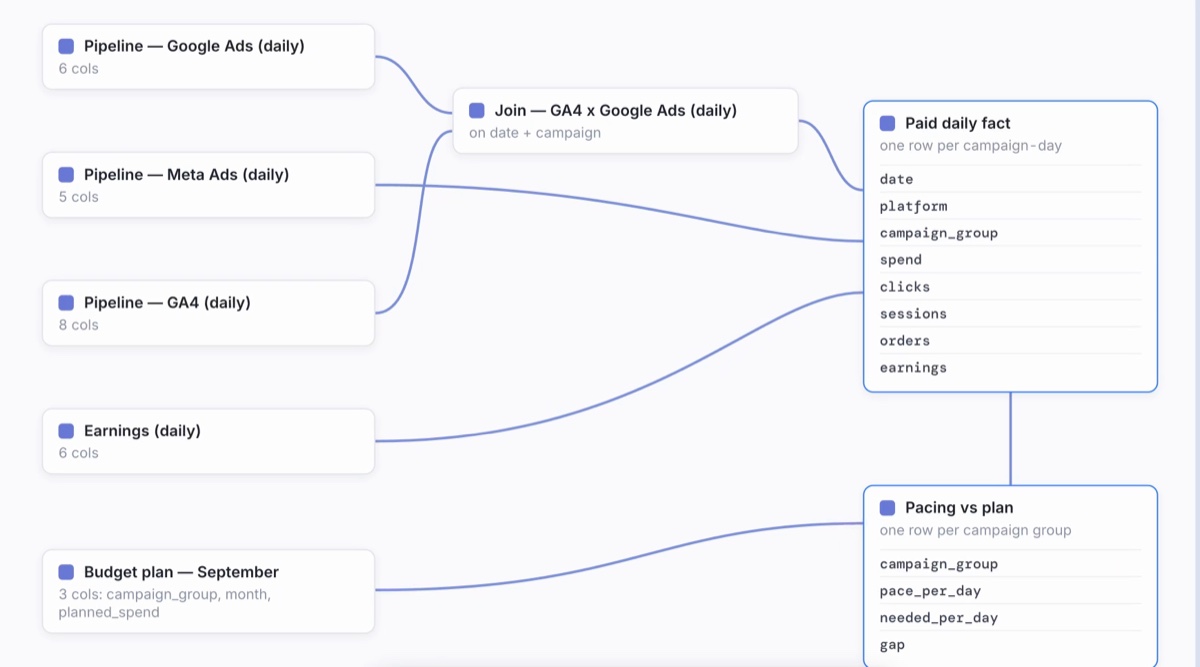1200x667 pixels.
Task: Select campaign_group in Paid daily fact
Action: pos(1010,233)
